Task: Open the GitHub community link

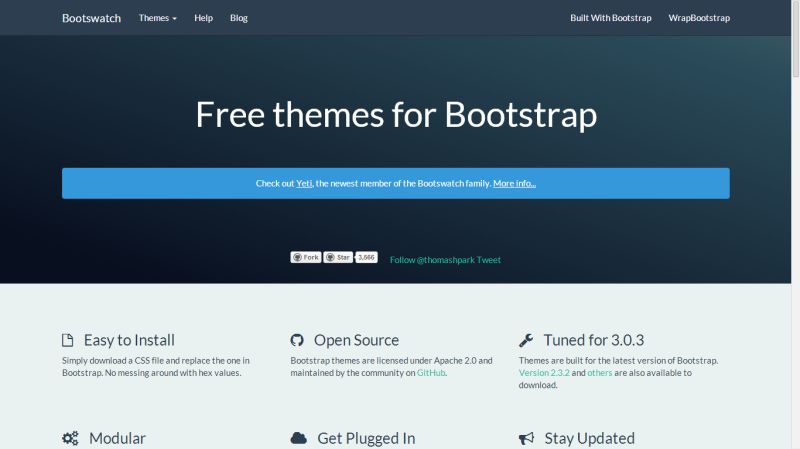Action: (x=431, y=373)
